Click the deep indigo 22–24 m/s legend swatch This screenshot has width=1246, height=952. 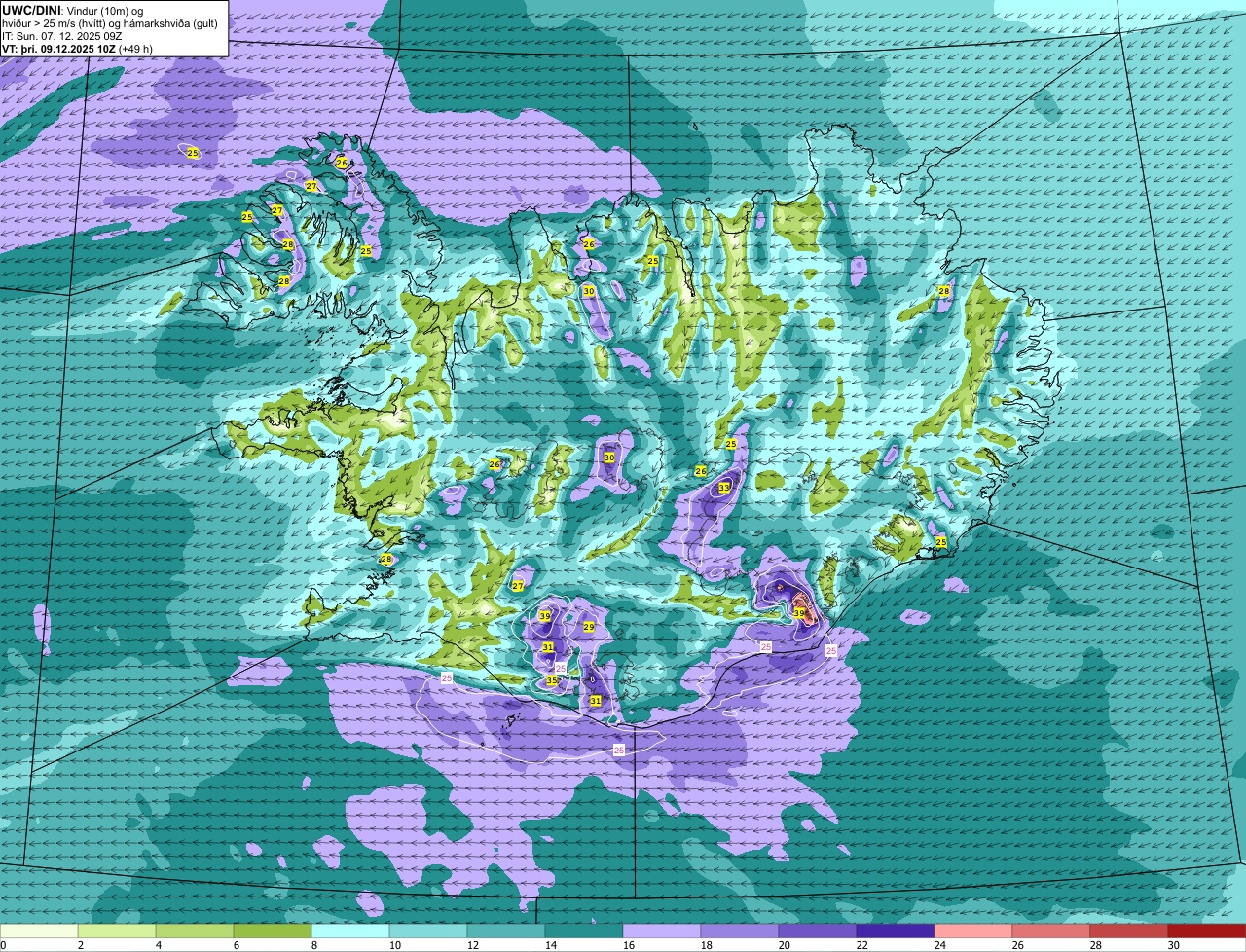(x=896, y=931)
